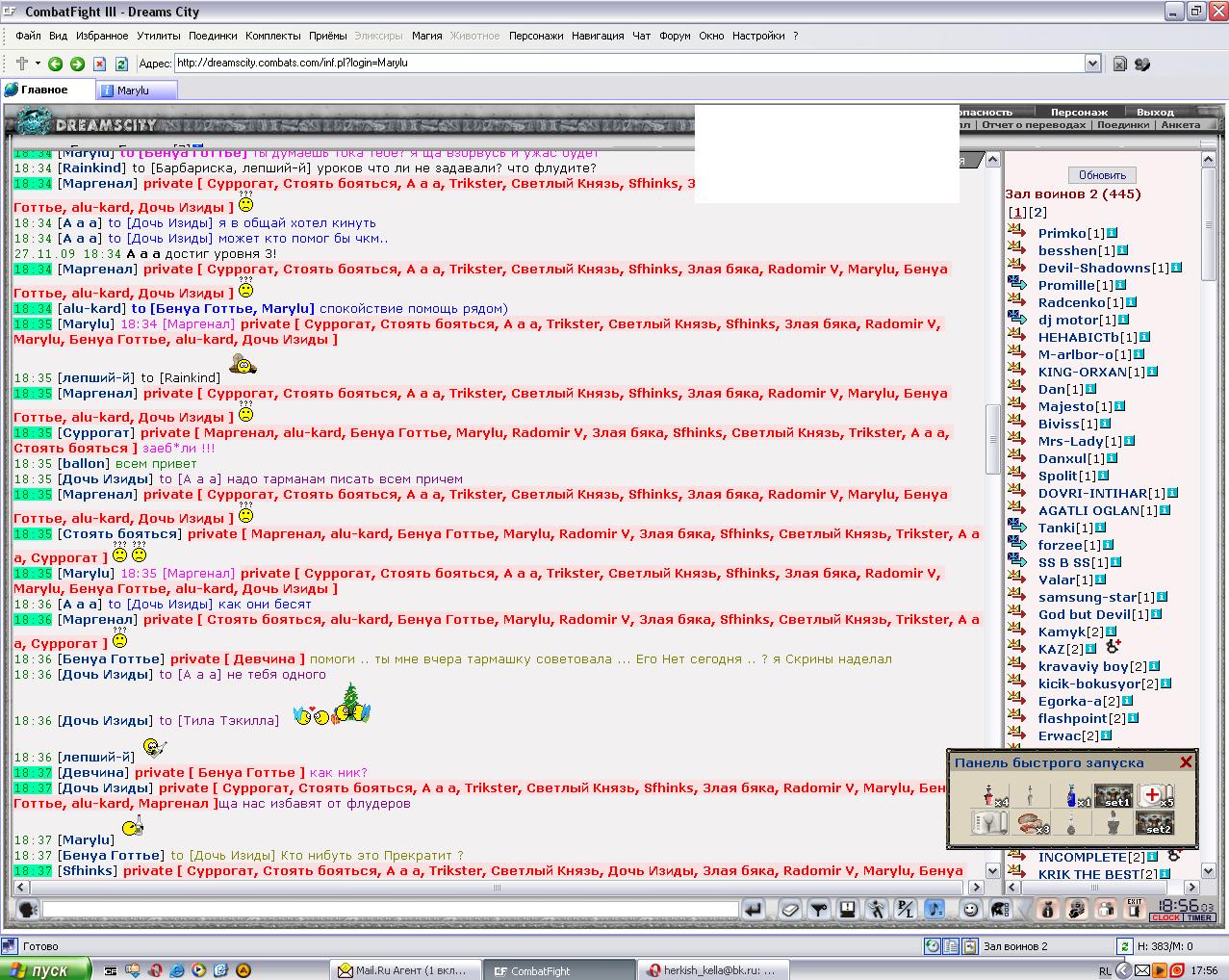Open the Поединки link in game header
The height and width of the screenshot is (980, 1229).
tap(1123, 125)
